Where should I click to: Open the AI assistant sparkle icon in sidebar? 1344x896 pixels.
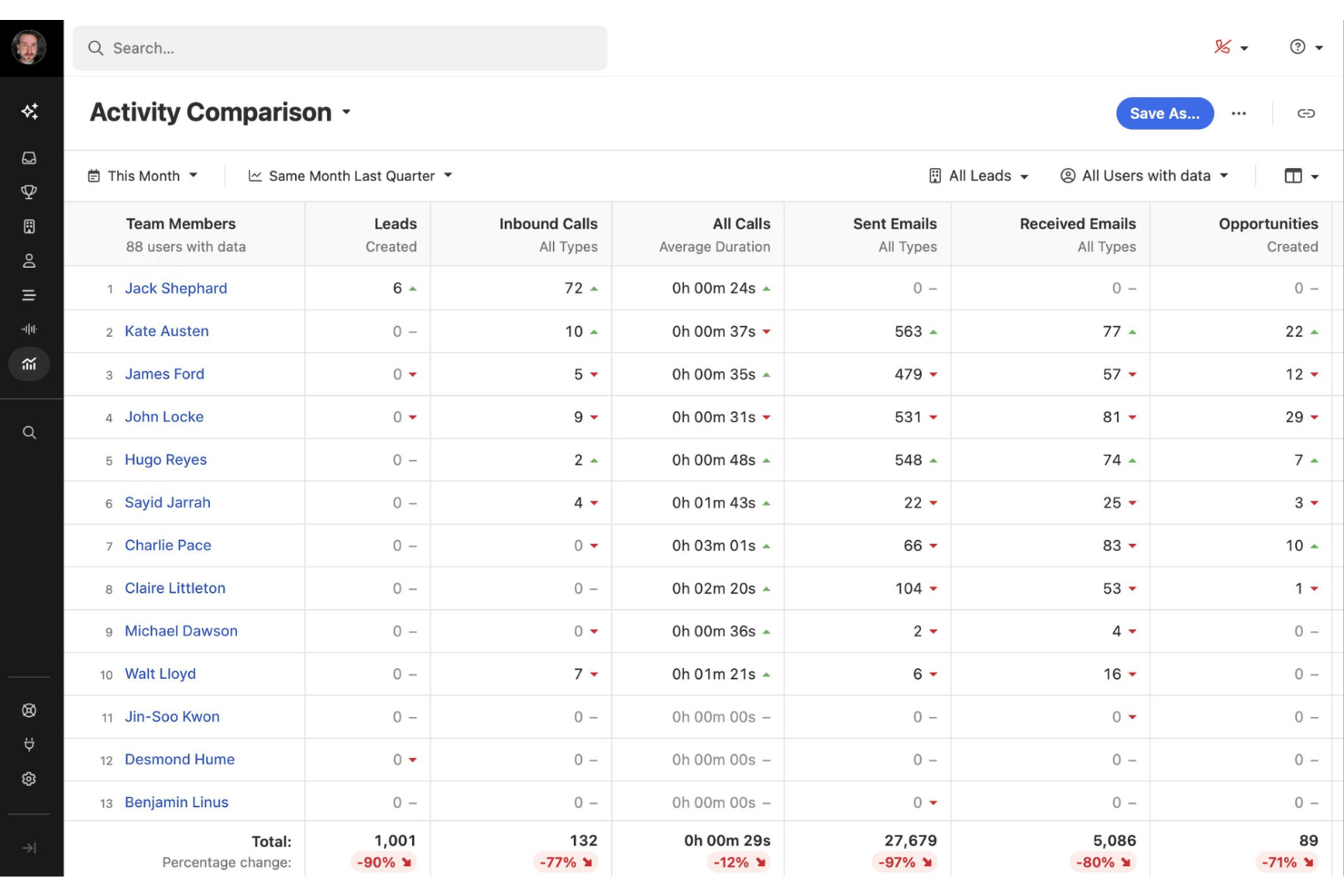click(x=30, y=111)
